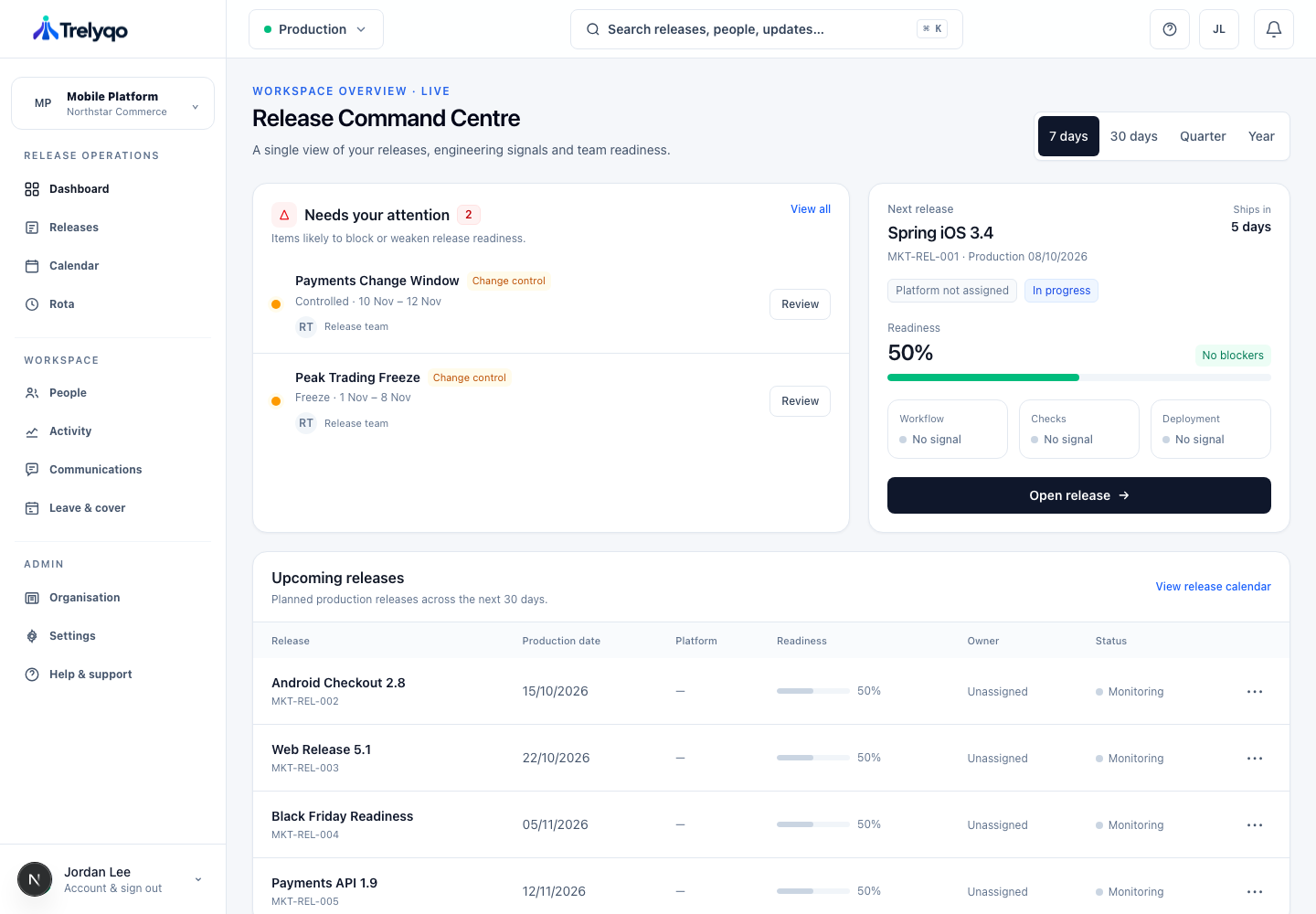Click the In progress status tag
Image resolution: width=1316 pixels, height=914 pixels.
[x=1062, y=291]
